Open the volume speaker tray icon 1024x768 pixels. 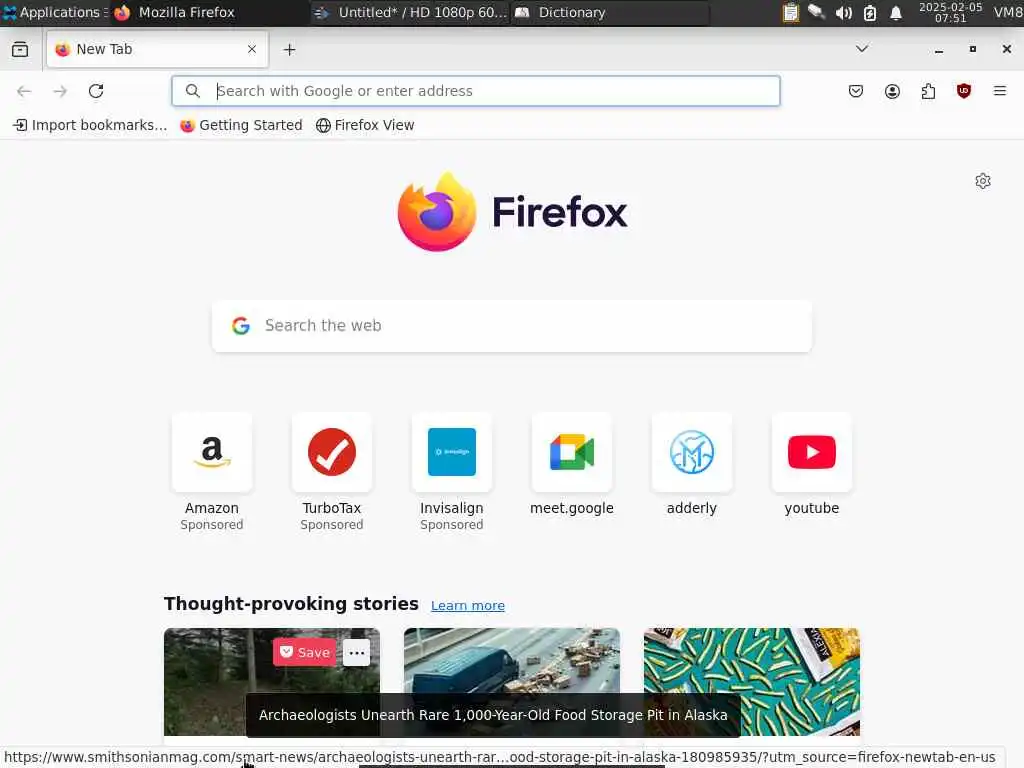coord(843,12)
